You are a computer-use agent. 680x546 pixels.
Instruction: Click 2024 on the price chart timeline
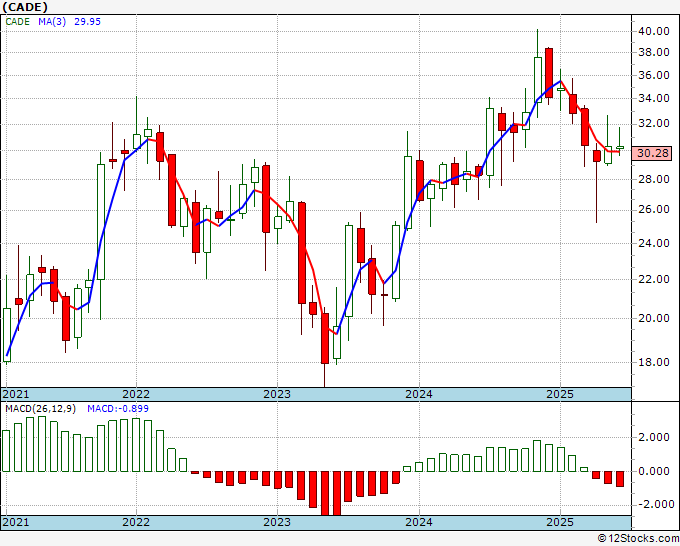pyautogui.click(x=419, y=394)
